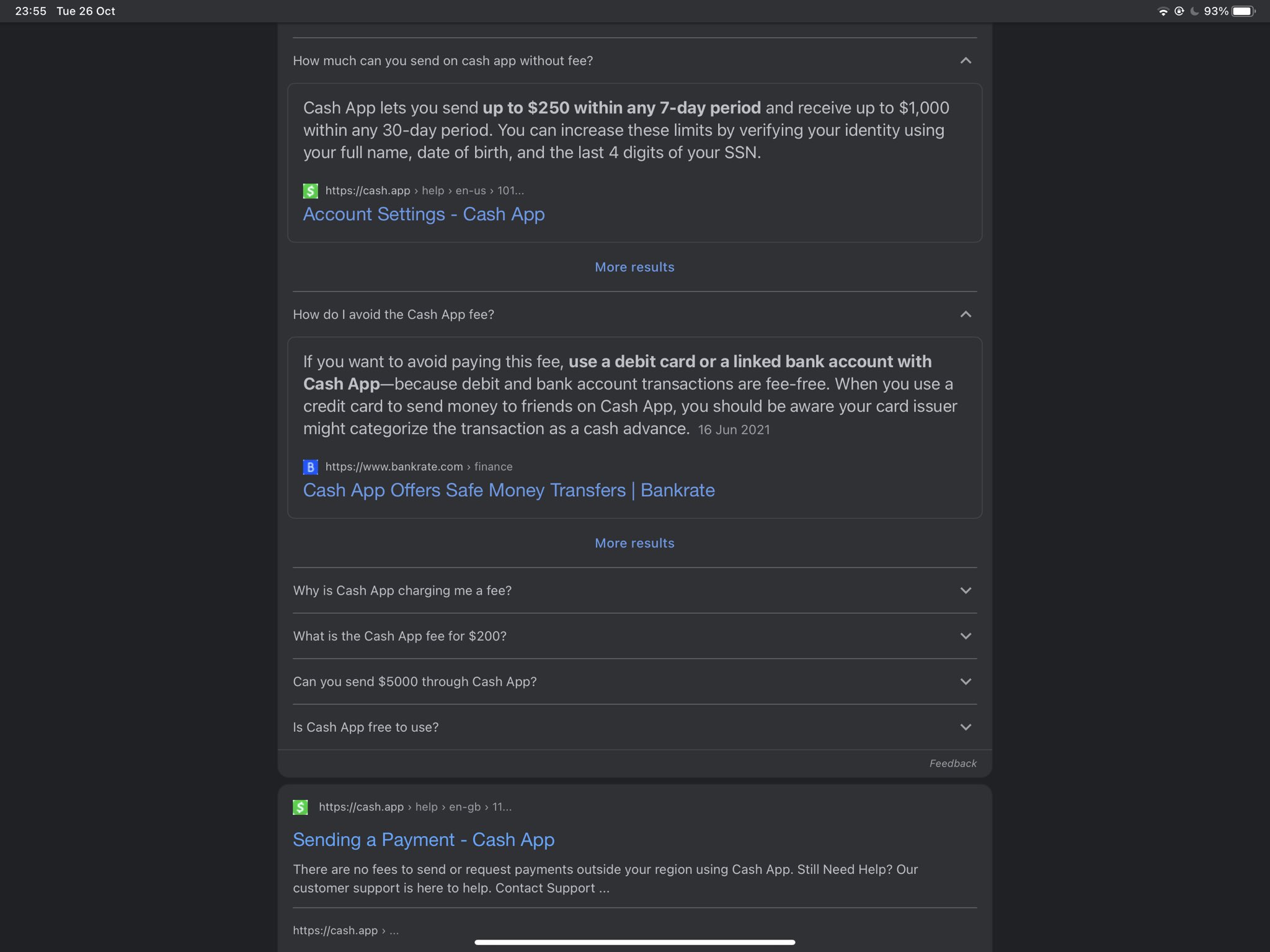Expand 'What is the Cash App fee for $200?'

pos(966,636)
